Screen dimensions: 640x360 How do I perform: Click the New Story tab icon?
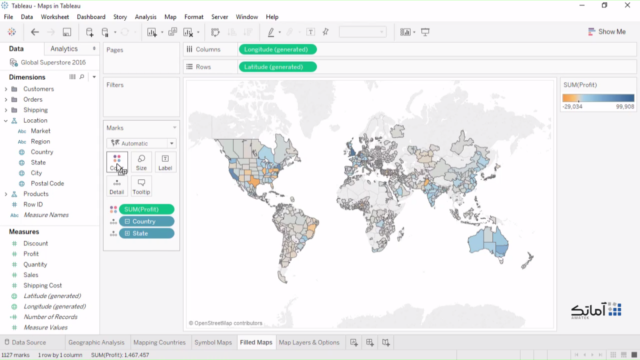386,342
